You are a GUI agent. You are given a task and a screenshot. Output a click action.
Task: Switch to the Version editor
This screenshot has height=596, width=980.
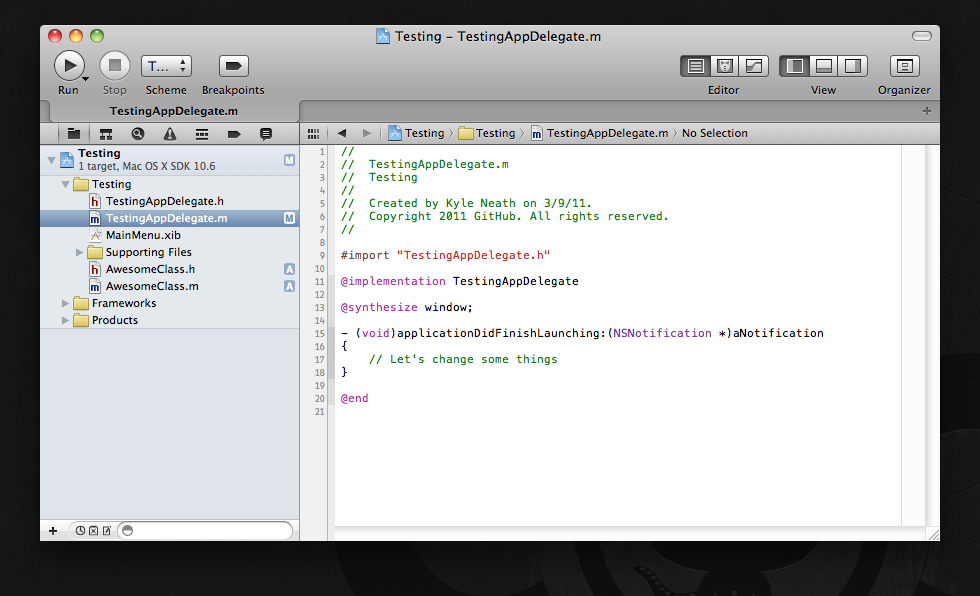pyautogui.click(x=753, y=66)
